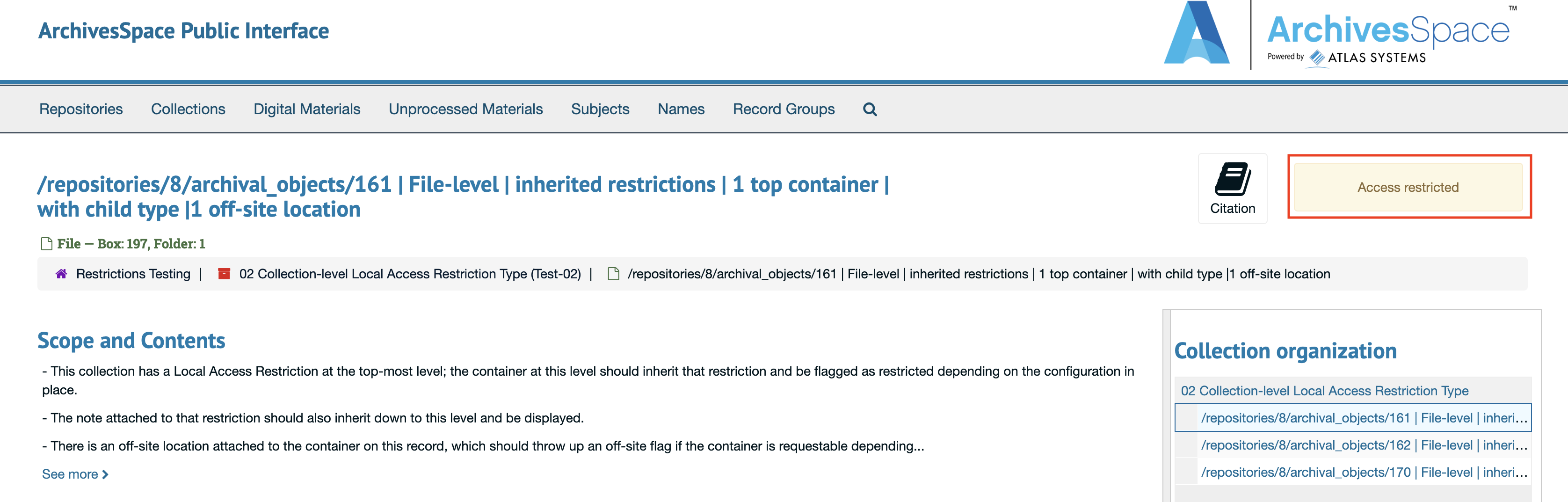Click the Atlas Systems logo
This screenshot has width=1568, height=502.
point(1367,58)
